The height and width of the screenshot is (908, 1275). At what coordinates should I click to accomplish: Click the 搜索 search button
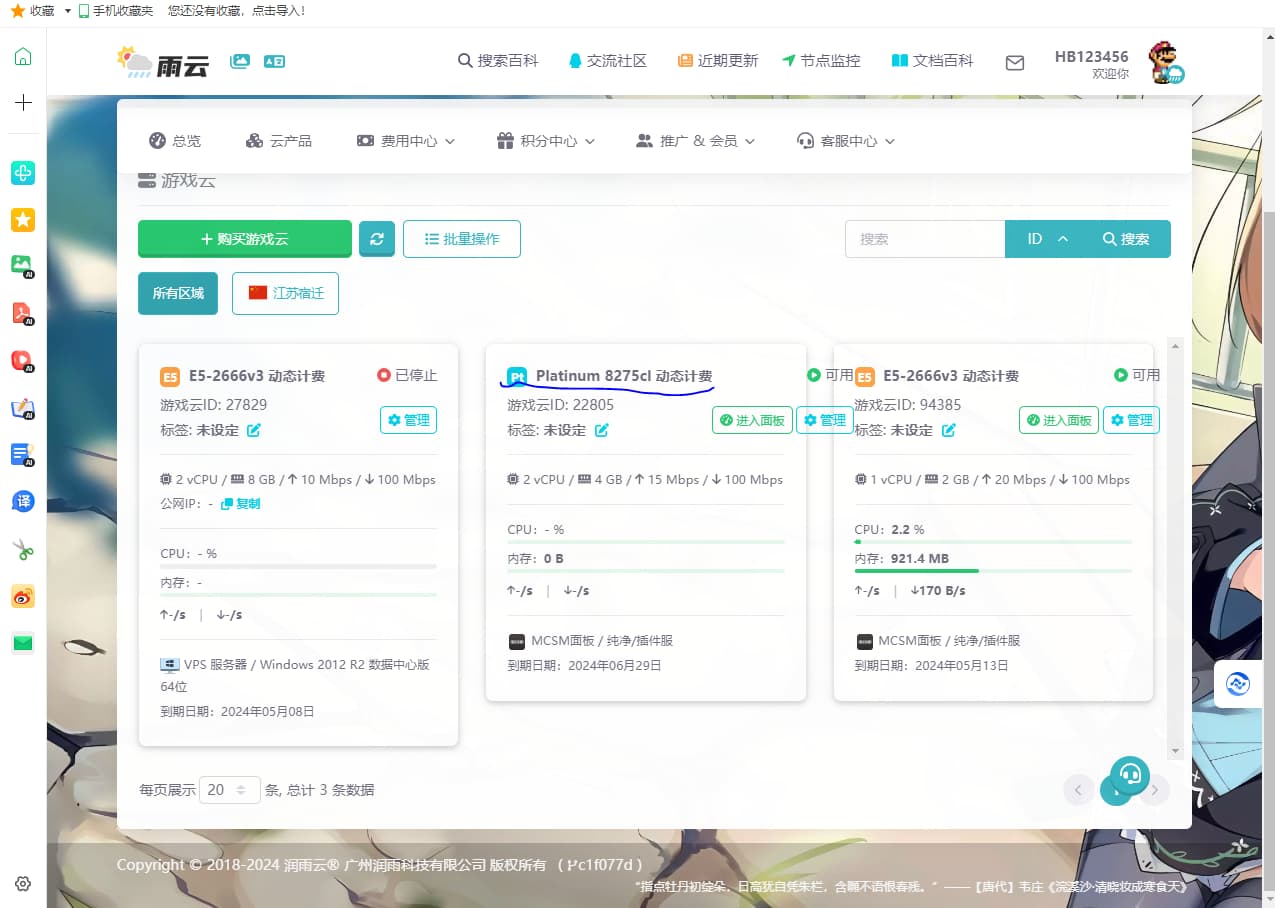pyautogui.click(x=1127, y=239)
